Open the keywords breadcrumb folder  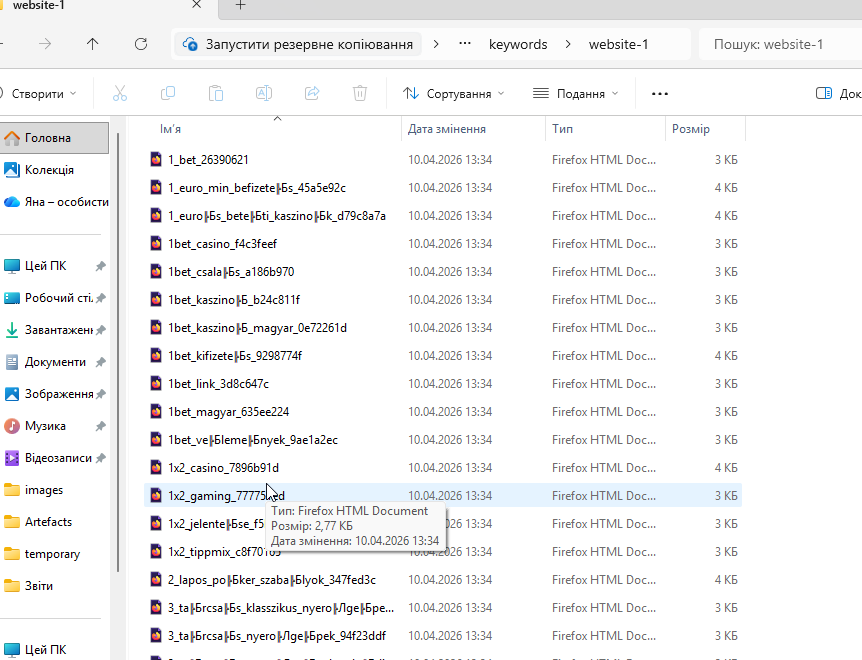pyautogui.click(x=518, y=44)
